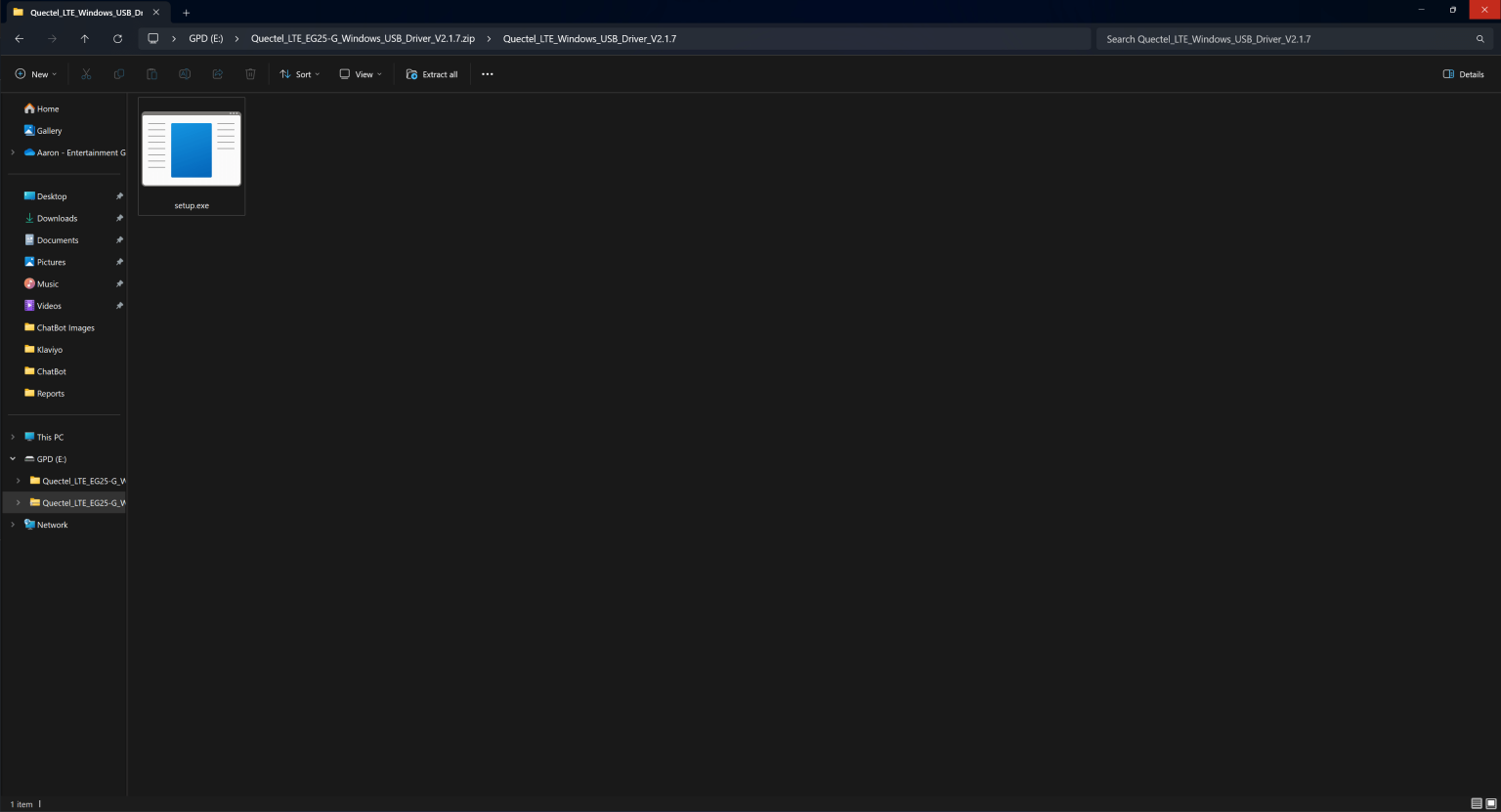Open the See more ellipsis menu
This screenshot has height=812, width=1501.
[487, 74]
